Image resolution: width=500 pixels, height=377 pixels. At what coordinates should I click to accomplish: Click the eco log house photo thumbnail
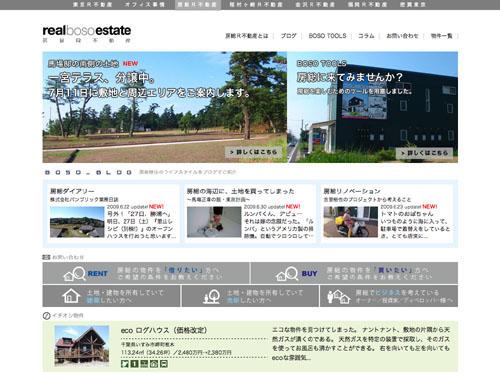[82, 345]
